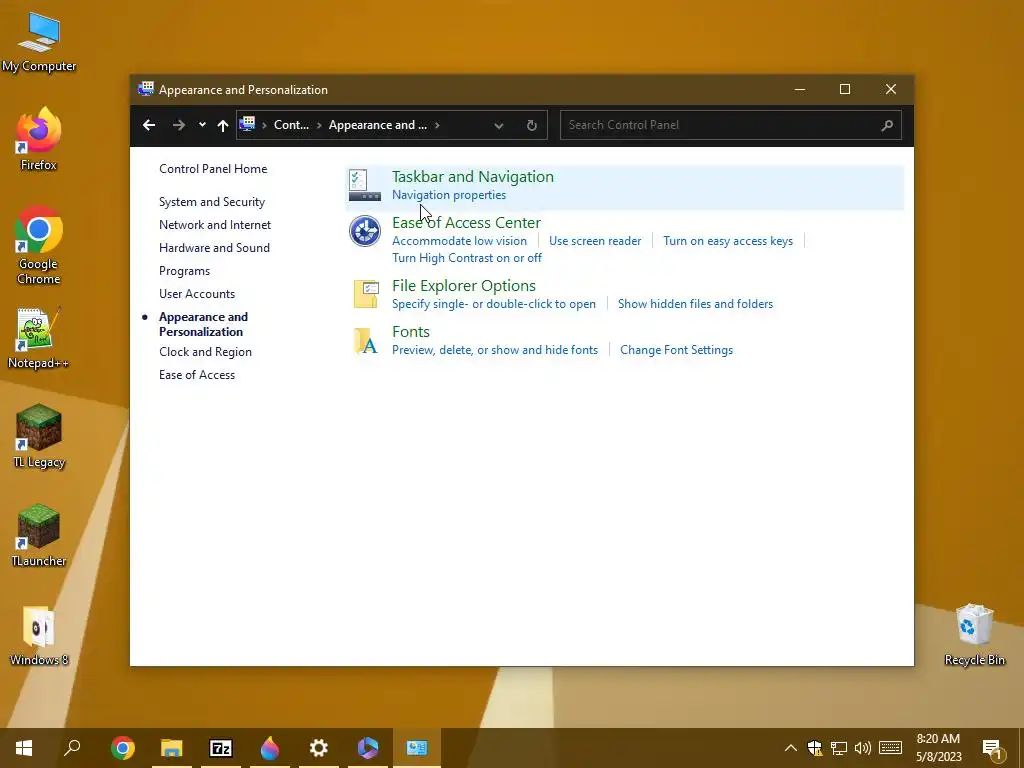Expand the address bar history dropdown
The height and width of the screenshot is (768, 1024).
[499, 125]
